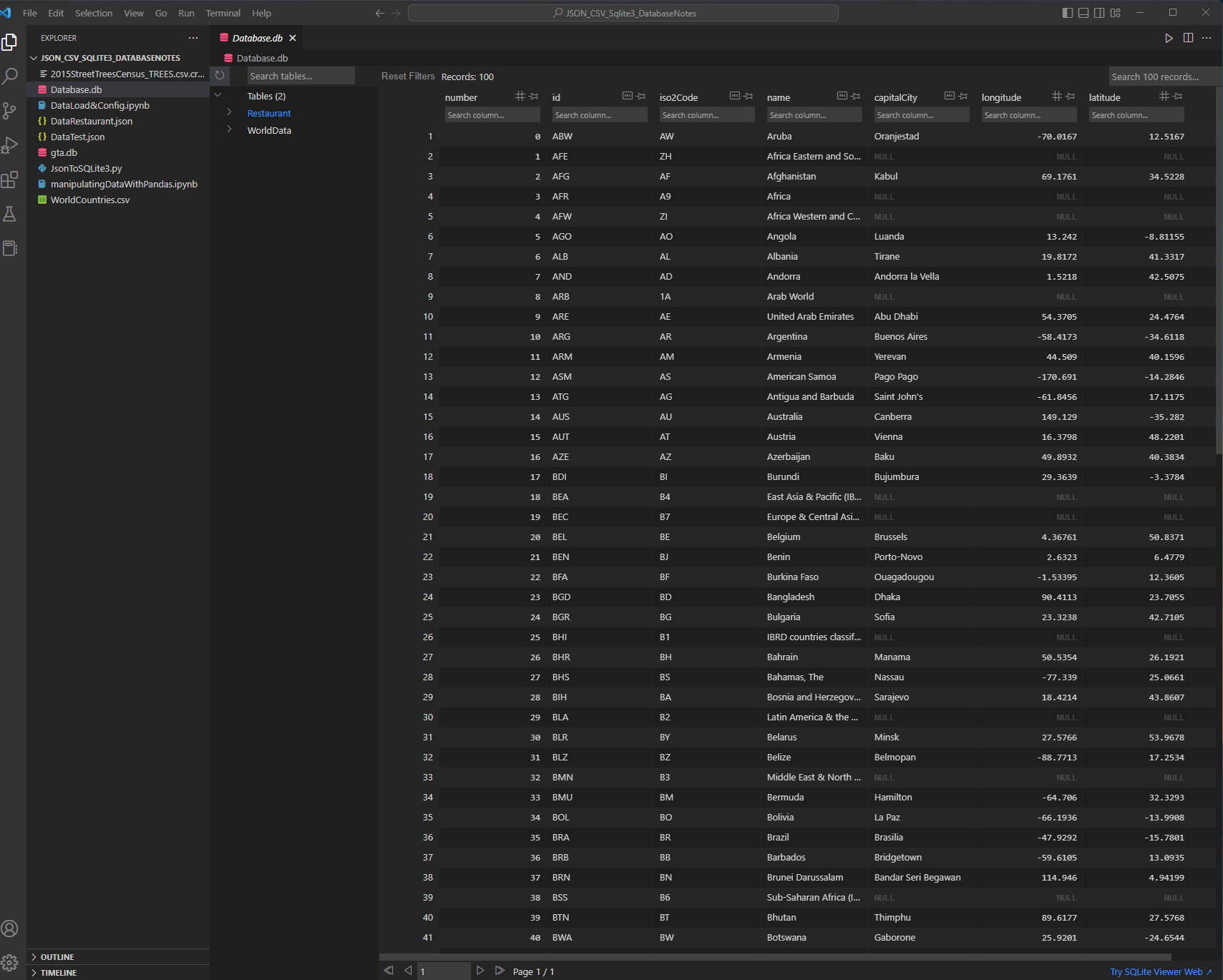The width and height of the screenshot is (1223, 980).
Task: Select the Database.db editor tab
Action: click(255, 37)
